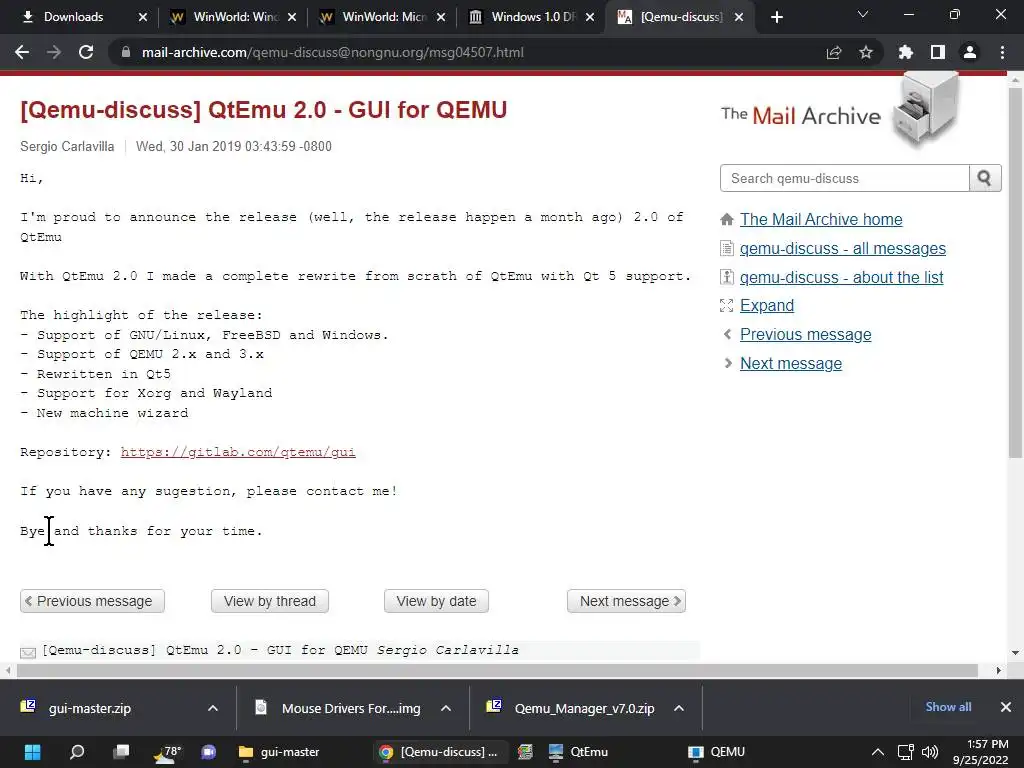Go back to the previous page
The height and width of the screenshot is (768, 1024).
22,52
